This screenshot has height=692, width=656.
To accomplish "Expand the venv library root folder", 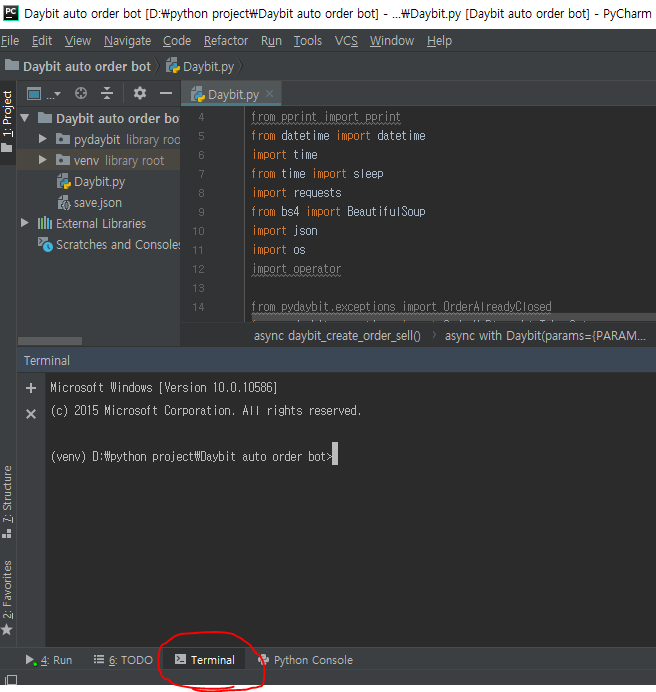I will click(43, 160).
